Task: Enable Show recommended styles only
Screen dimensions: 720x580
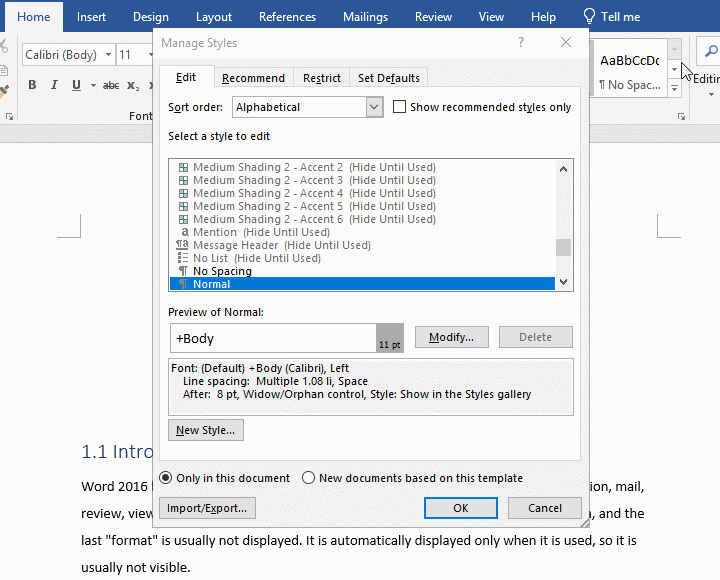Action: click(x=400, y=107)
